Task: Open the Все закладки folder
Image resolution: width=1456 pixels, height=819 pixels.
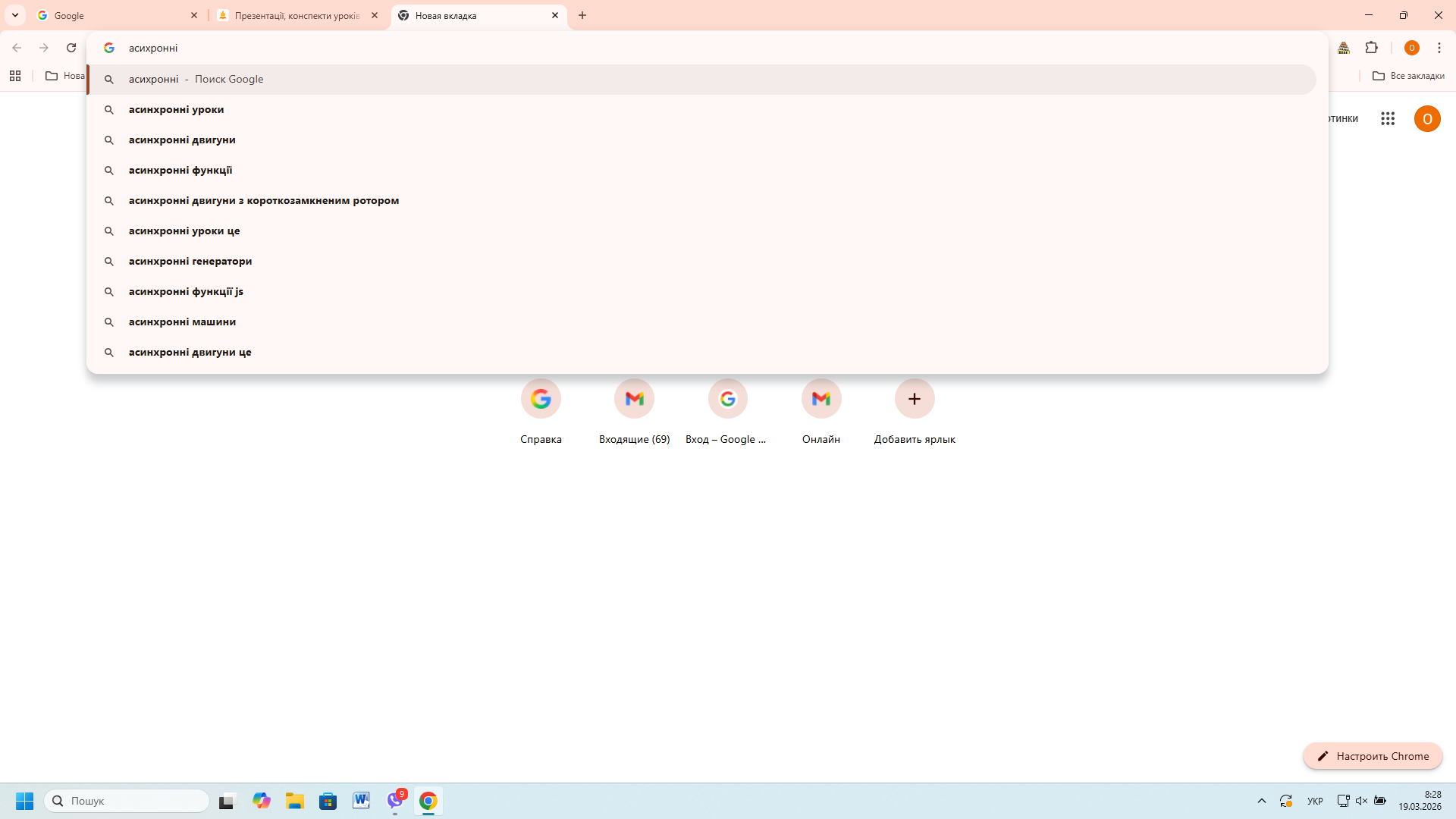Action: (1408, 76)
